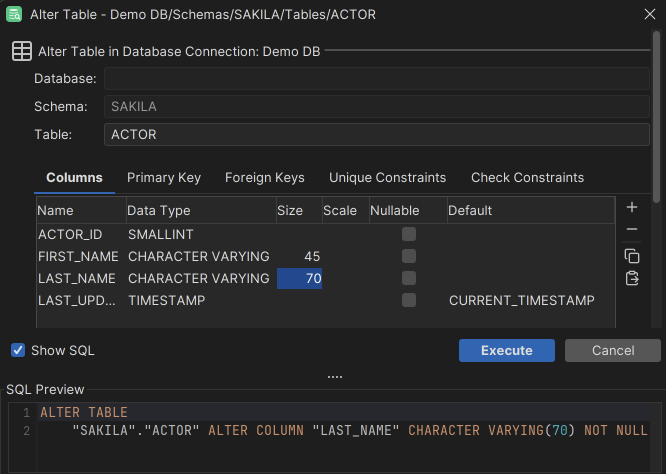This screenshot has width=666, height=474.
Task: Select the Unique Constraints tab
Action: coord(387,178)
